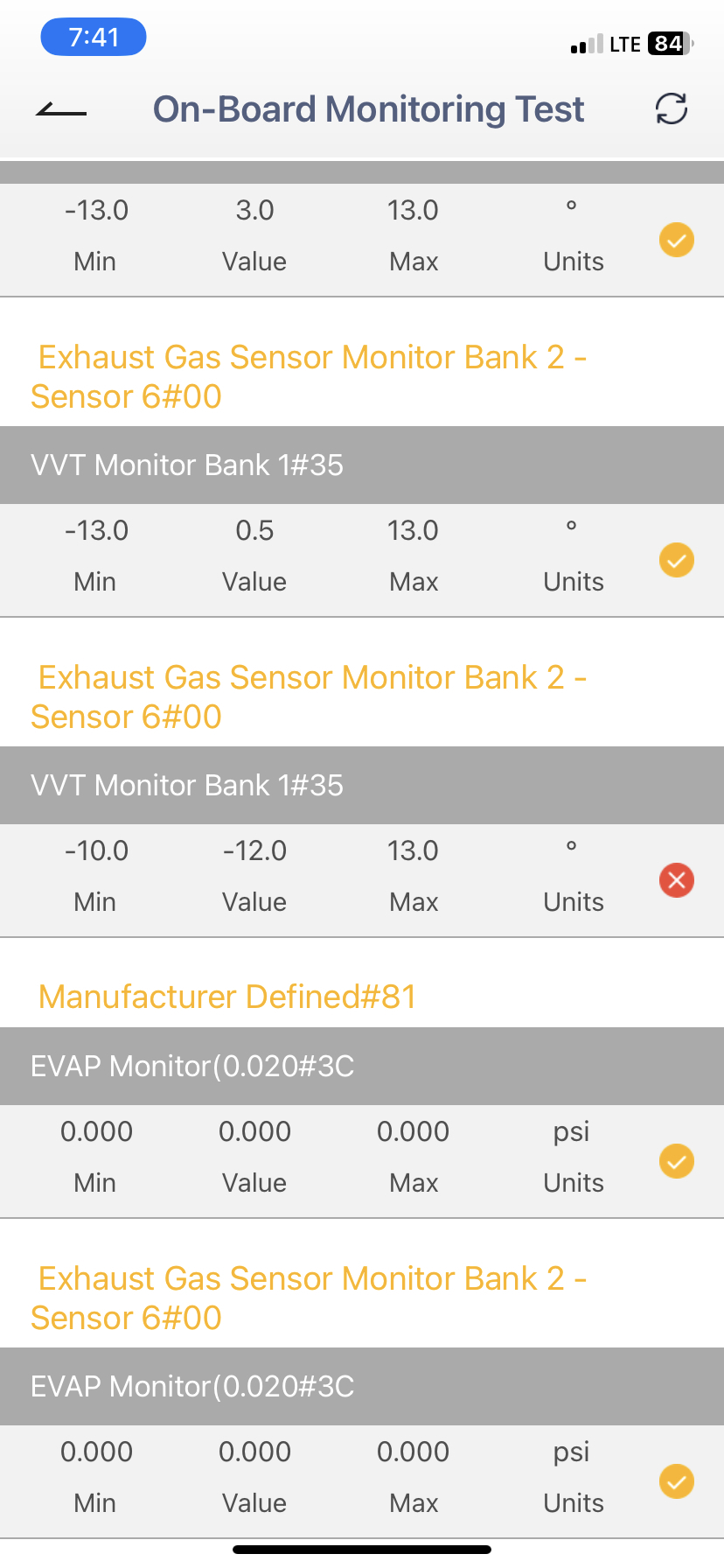
Task: Tap the pass checkmark beside value 0.5
Action: (676, 560)
